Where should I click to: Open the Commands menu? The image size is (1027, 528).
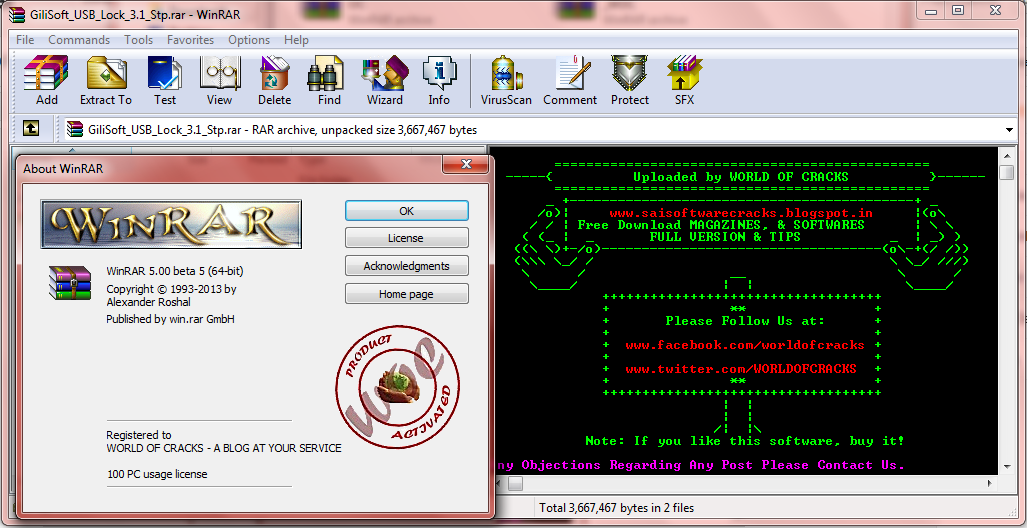[79, 40]
